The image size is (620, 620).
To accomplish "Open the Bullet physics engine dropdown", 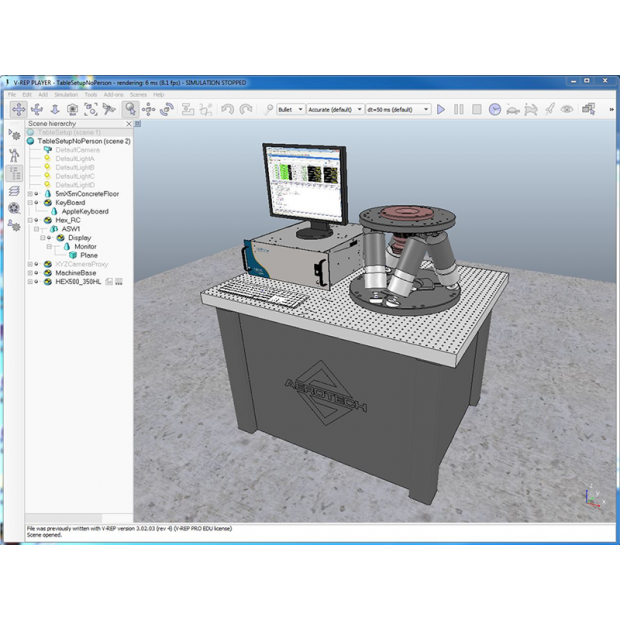I will coord(288,109).
